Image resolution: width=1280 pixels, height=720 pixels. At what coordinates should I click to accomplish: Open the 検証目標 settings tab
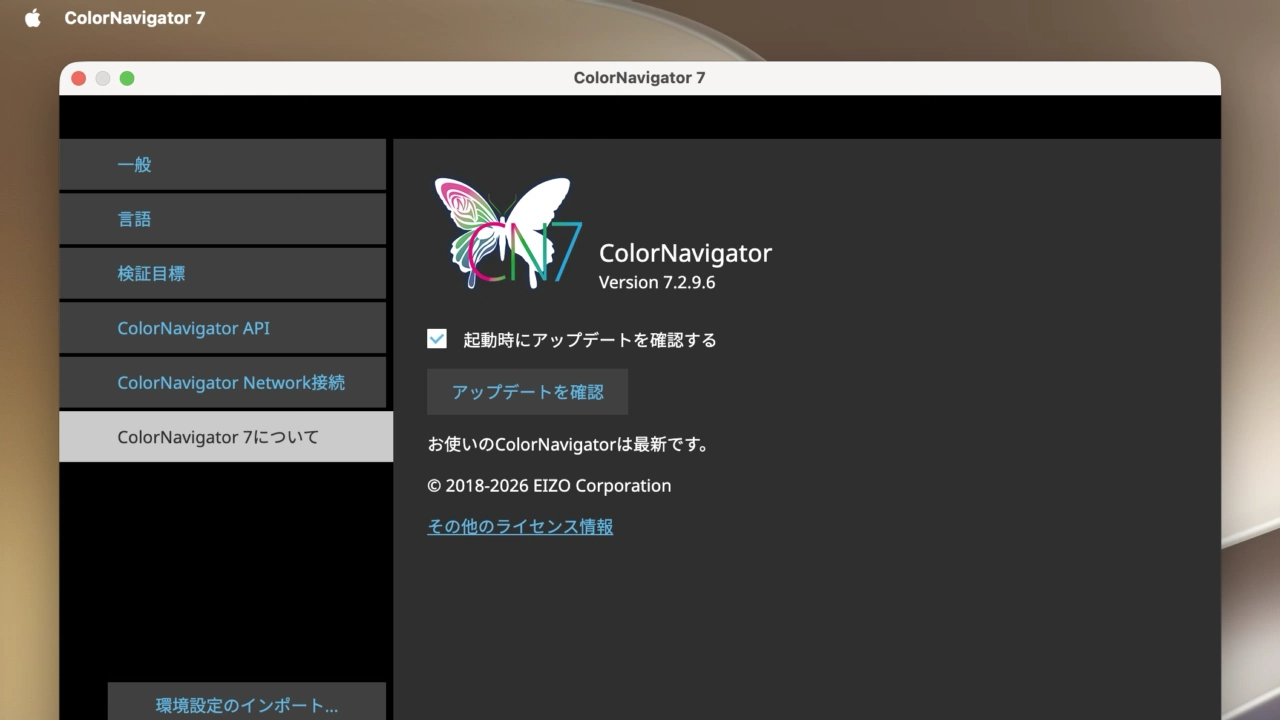pos(222,273)
